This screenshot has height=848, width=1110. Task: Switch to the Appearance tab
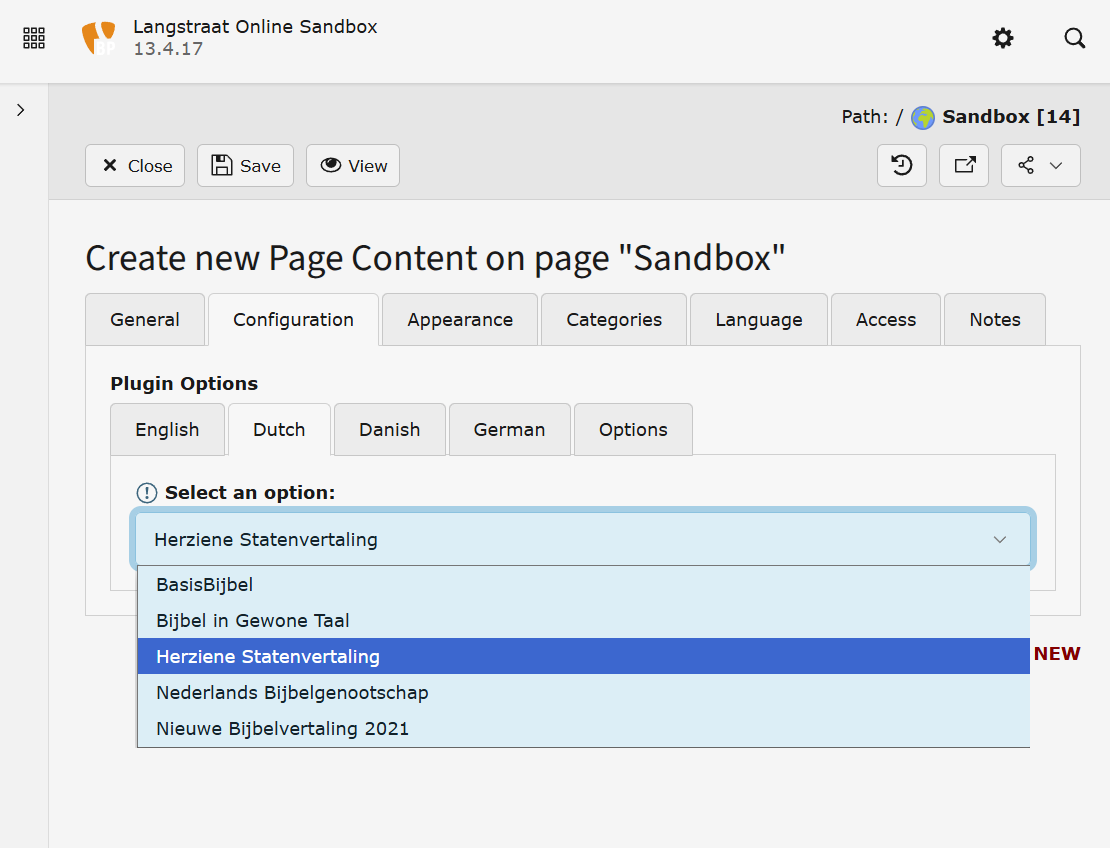point(460,320)
